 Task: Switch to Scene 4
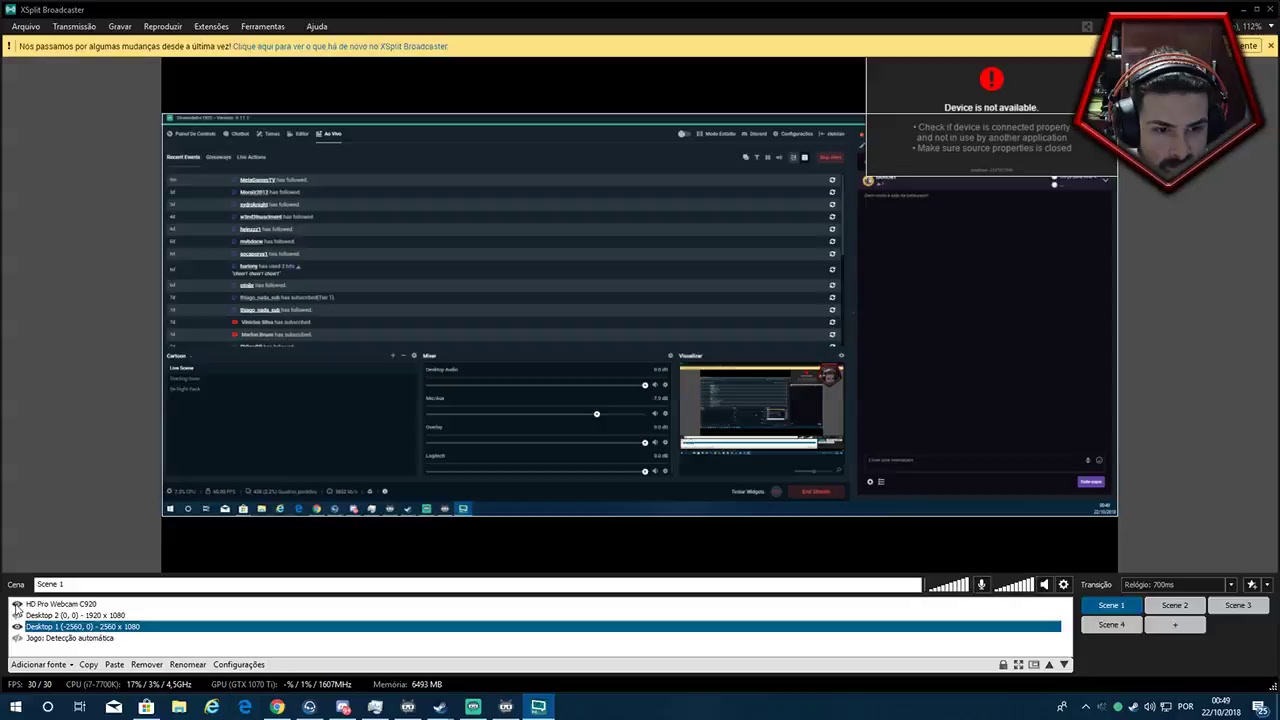coord(1111,625)
